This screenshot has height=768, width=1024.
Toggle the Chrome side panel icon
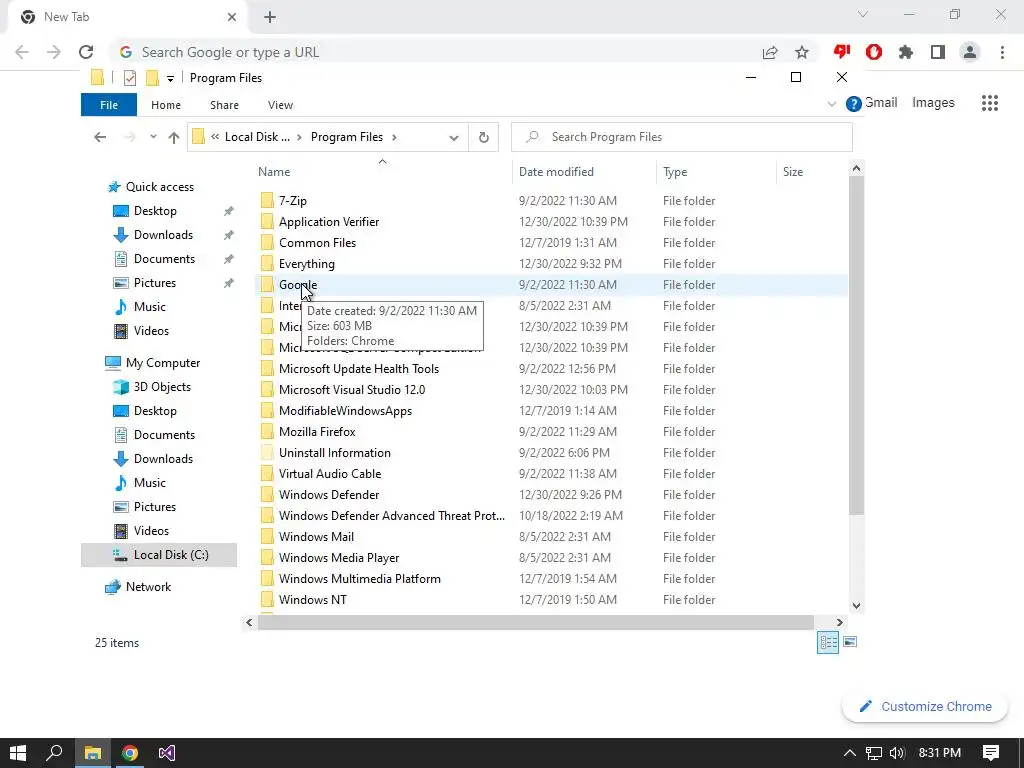[x=938, y=52]
